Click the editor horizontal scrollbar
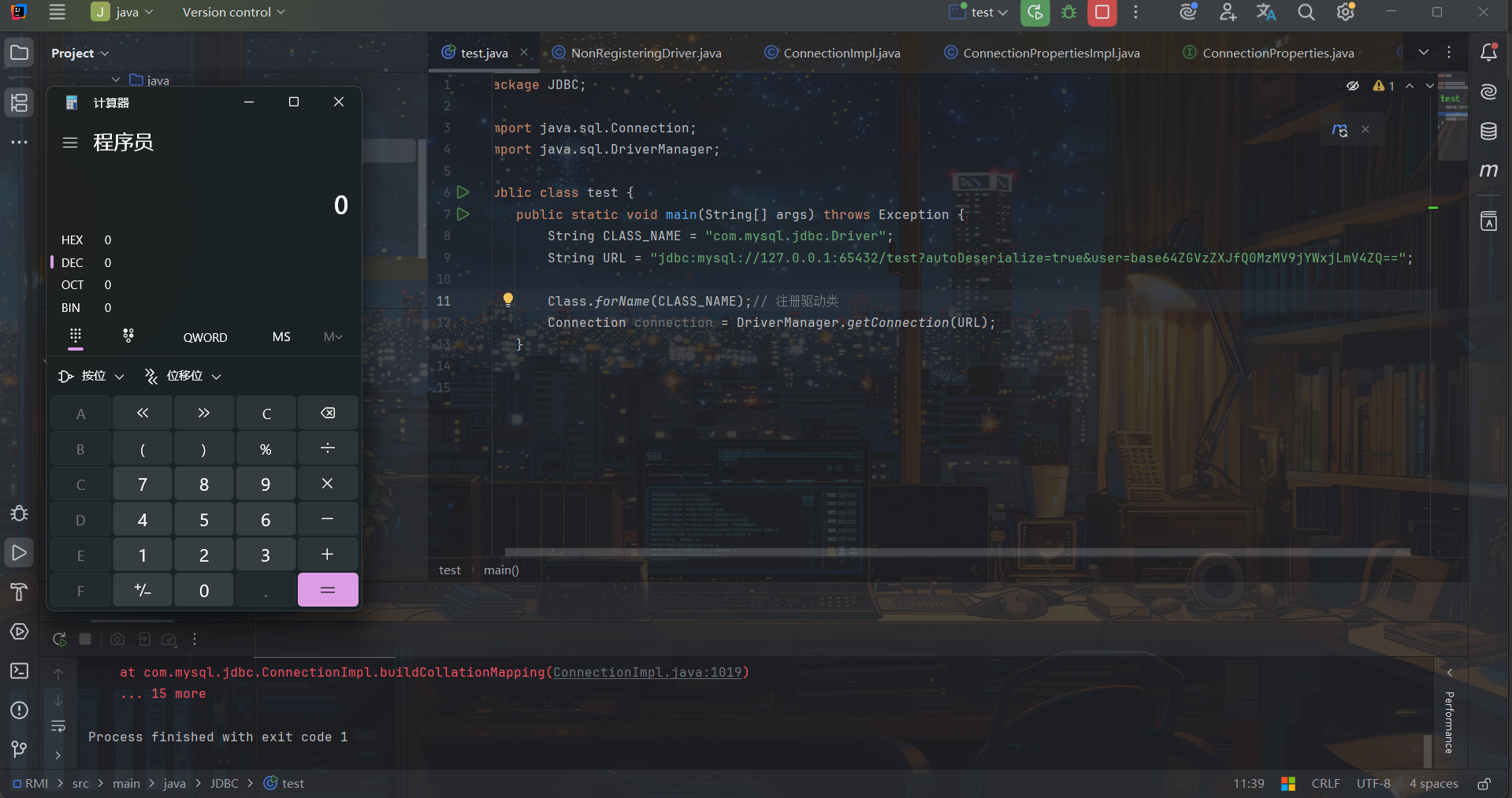Image resolution: width=1512 pixels, height=798 pixels. click(x=945, y=552)
